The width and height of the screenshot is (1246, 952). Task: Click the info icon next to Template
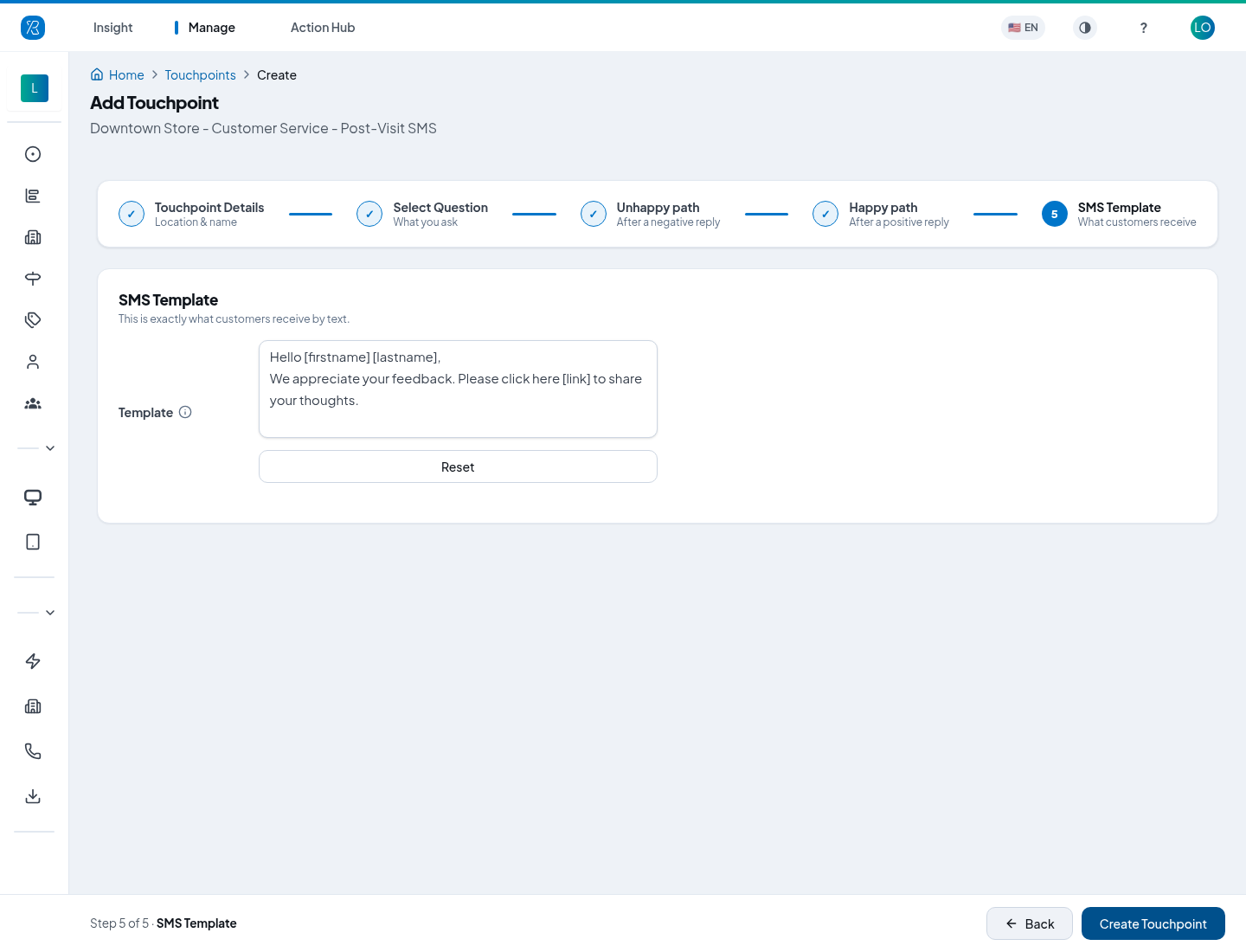(x=185, y=412)
